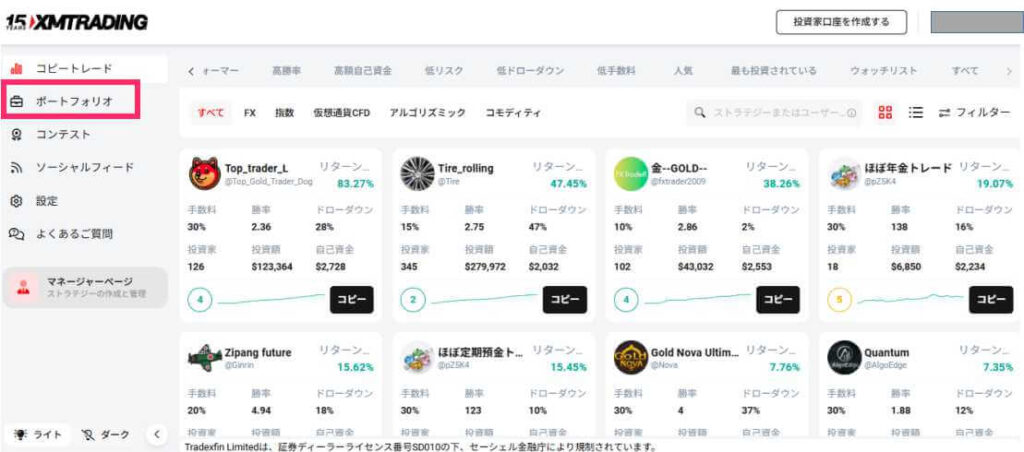Viewport: 1024px width, 452px height.
Task: Click the strategy or user search field
Action: click(x=775, y=113)
